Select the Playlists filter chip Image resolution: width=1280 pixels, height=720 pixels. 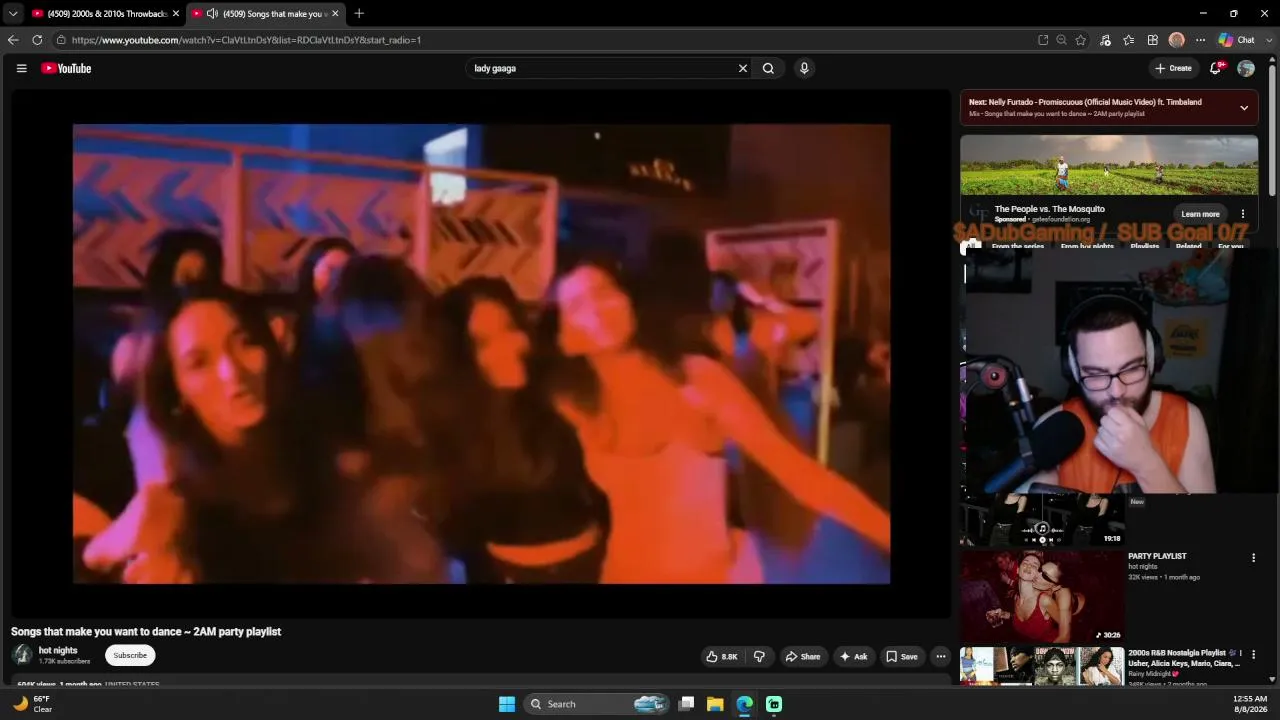click(1145, 246)
